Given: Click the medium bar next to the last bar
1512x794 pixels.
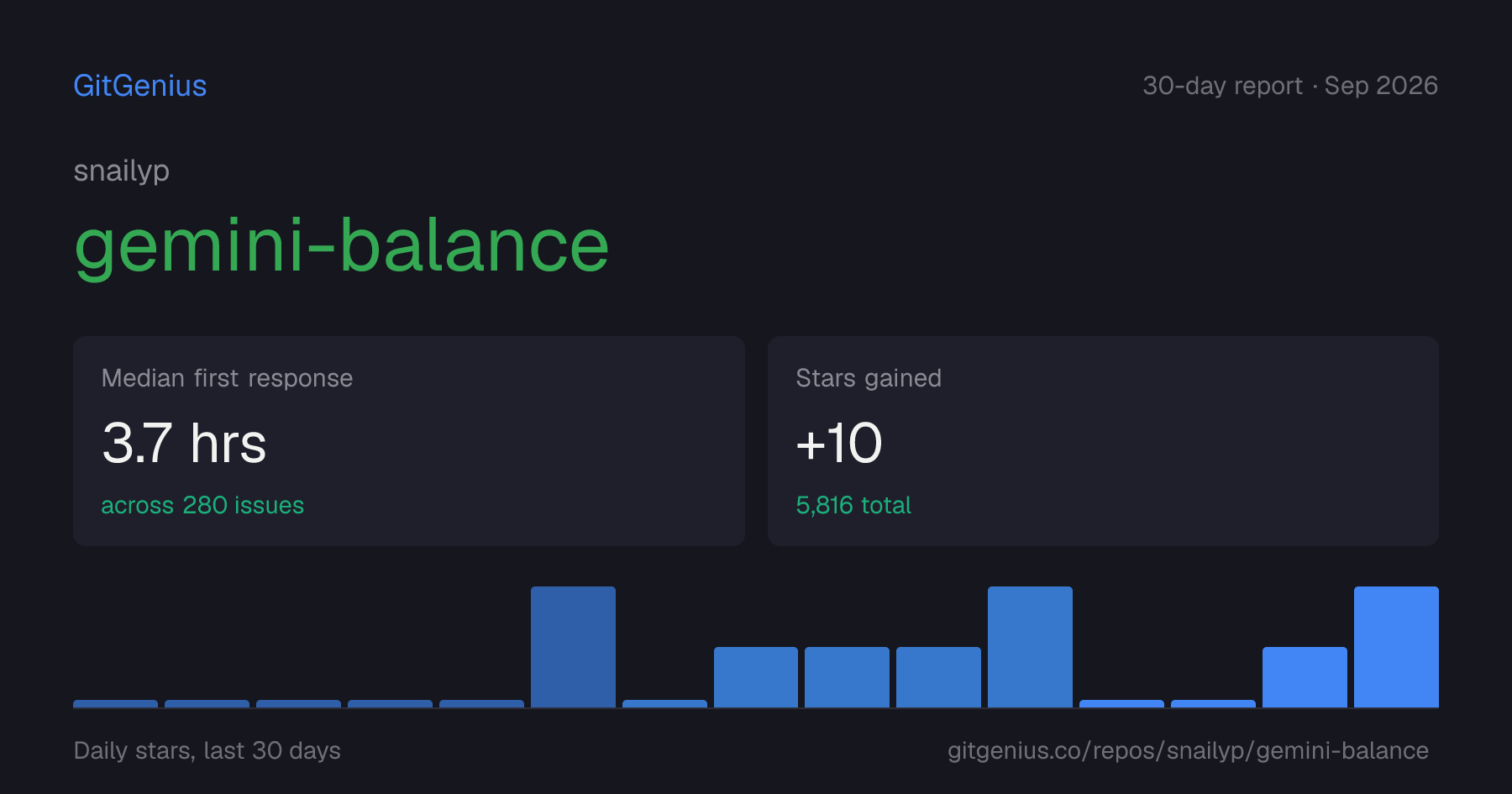Looking at the screenshot, I should [1305, 677].
